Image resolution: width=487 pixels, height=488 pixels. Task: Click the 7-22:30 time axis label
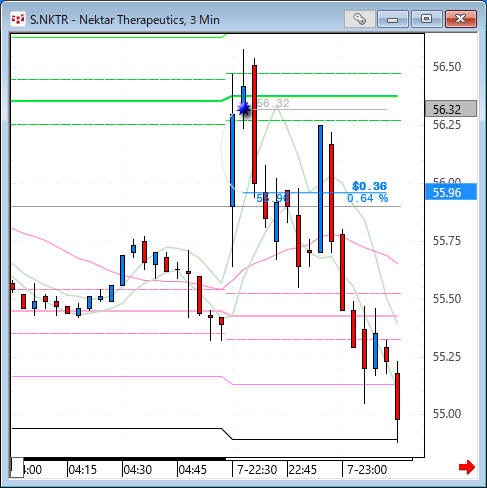(x=257, y=470)
